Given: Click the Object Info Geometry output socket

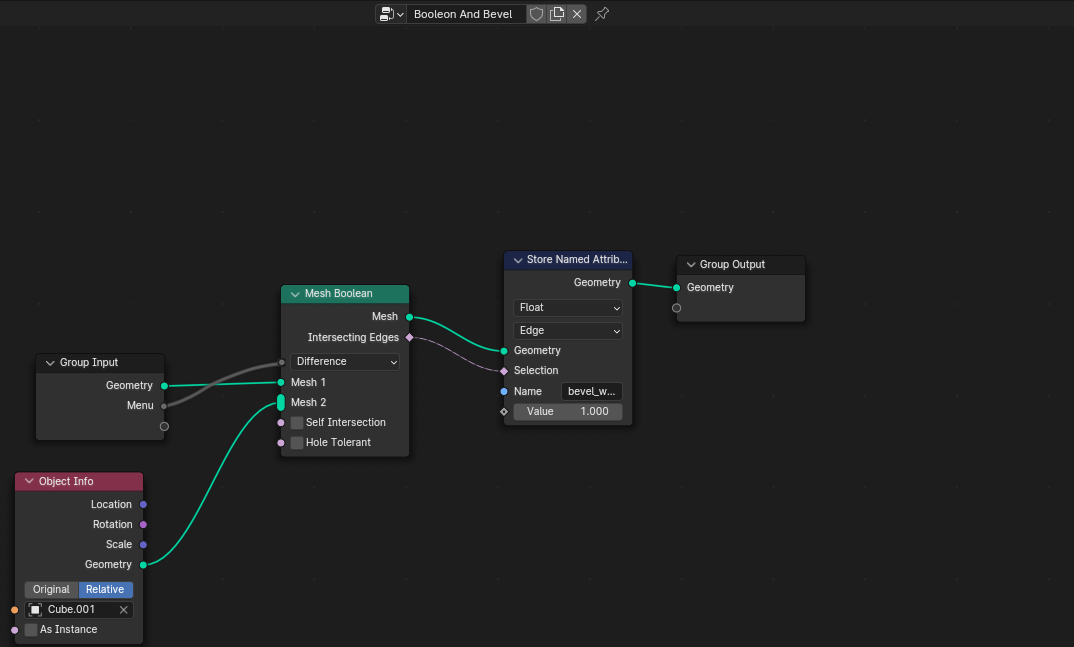Looking at the screenshot, I should (x=143, y=565).
